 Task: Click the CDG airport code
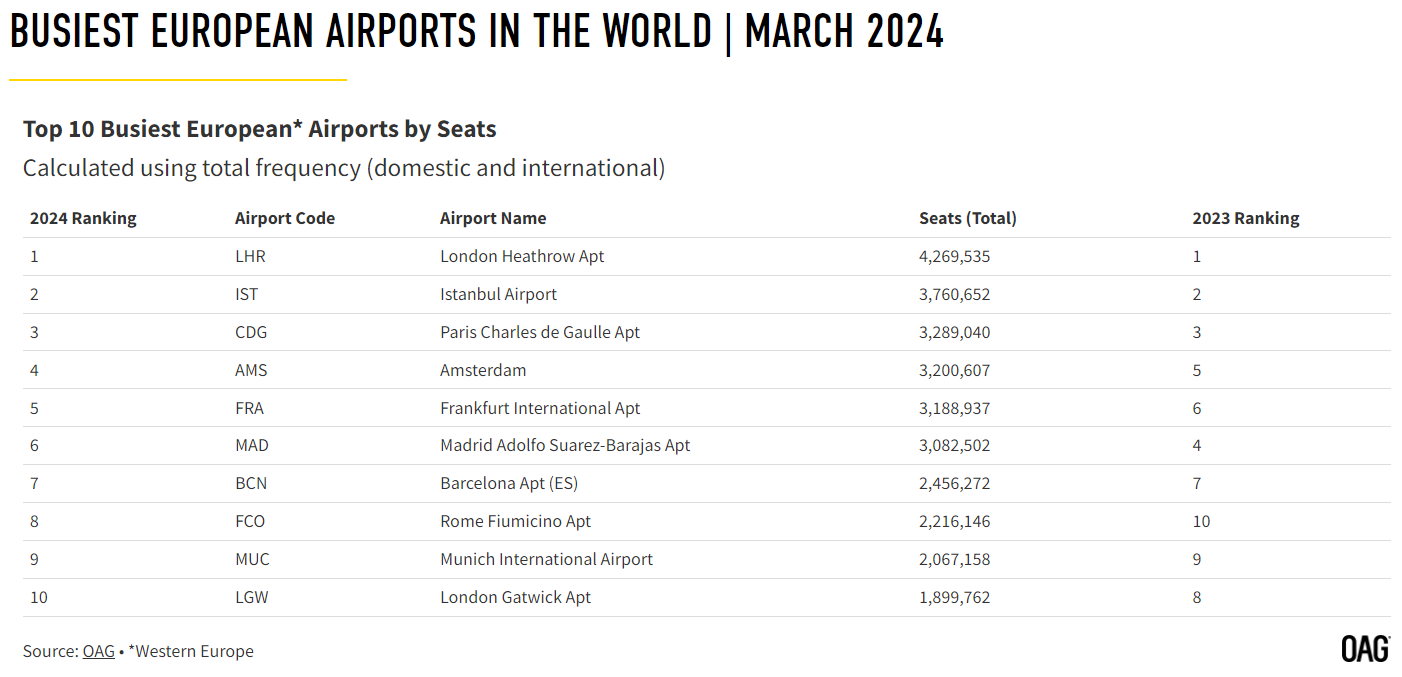[251, 332]
